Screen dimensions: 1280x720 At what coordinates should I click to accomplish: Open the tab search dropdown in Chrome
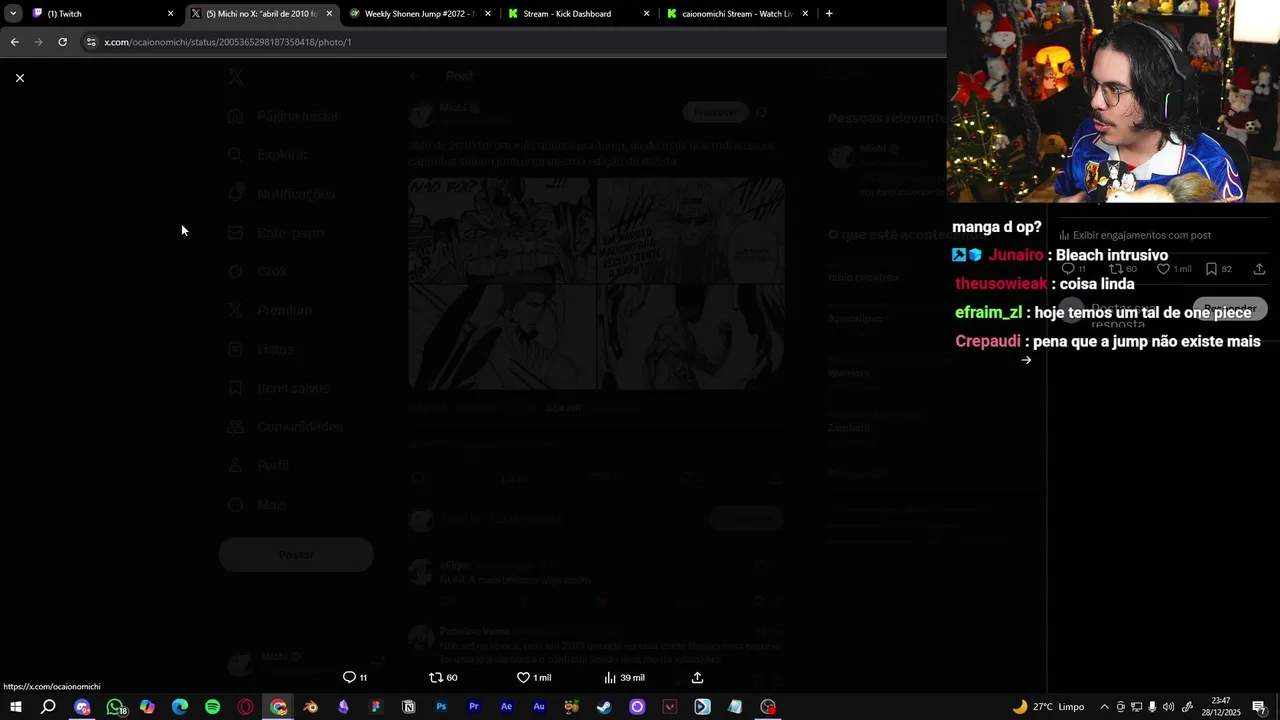(x=12, y=14)
